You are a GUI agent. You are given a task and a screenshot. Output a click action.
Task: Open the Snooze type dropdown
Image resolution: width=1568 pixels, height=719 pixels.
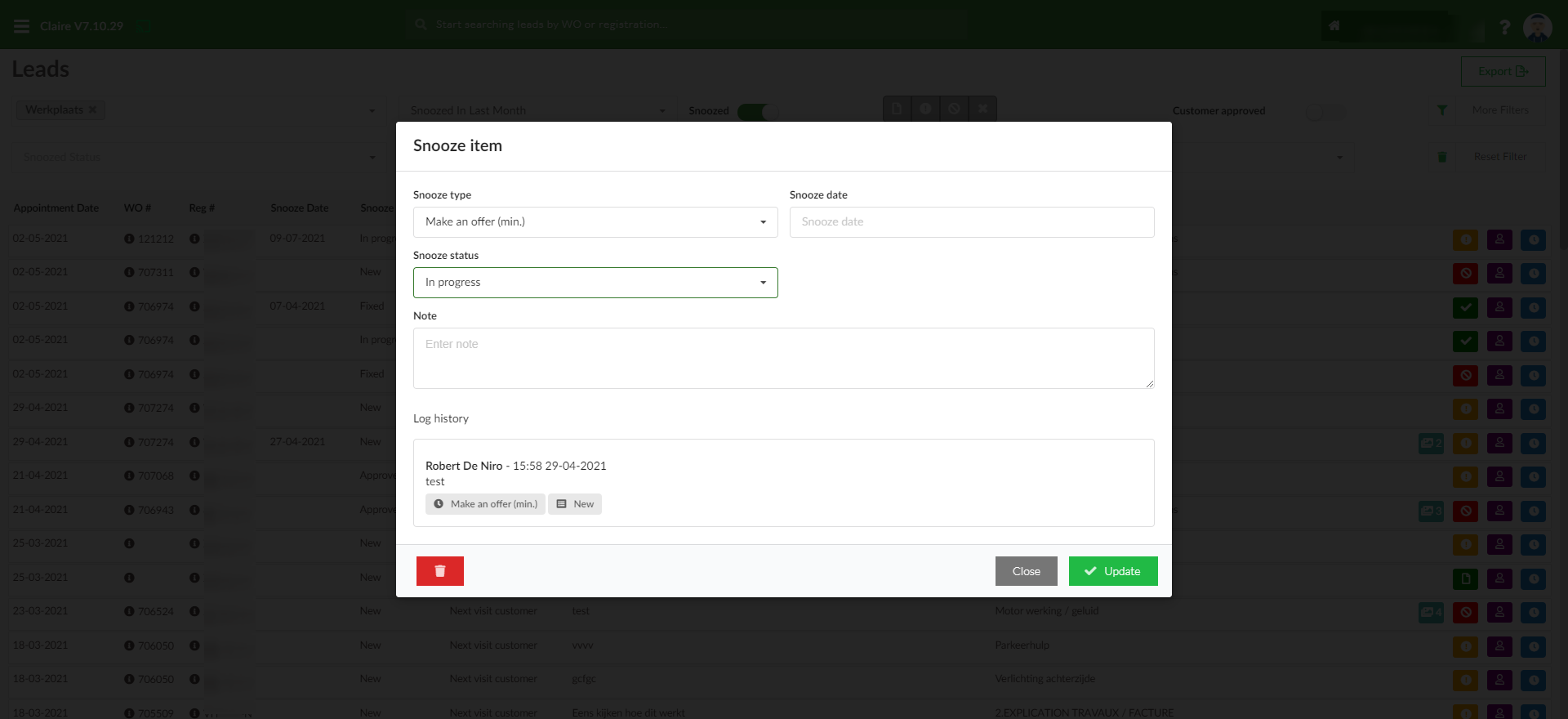tap(595, 222)
